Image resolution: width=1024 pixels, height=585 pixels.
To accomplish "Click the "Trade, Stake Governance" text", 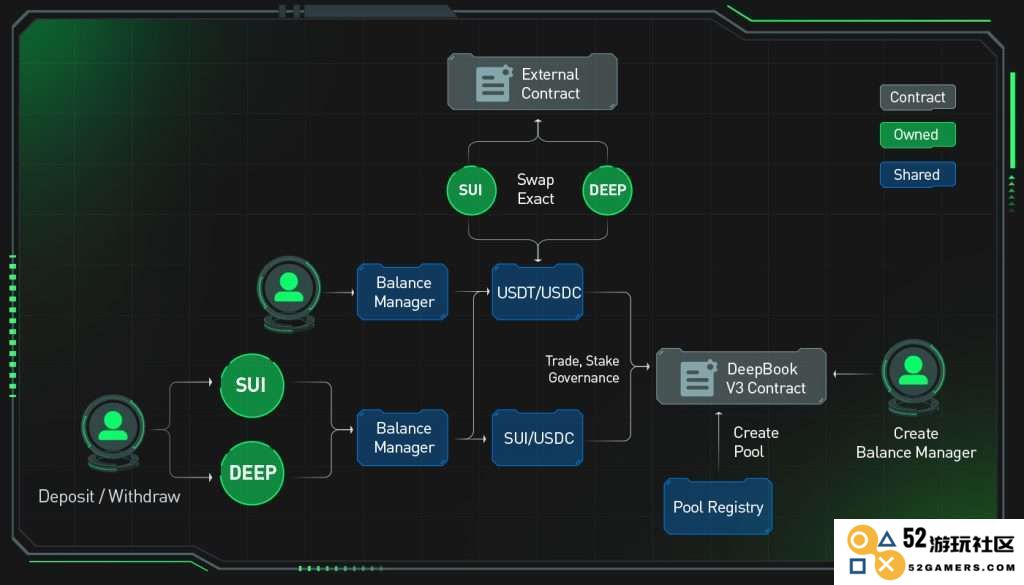I will pyautogui.click(x=583, y=369).
